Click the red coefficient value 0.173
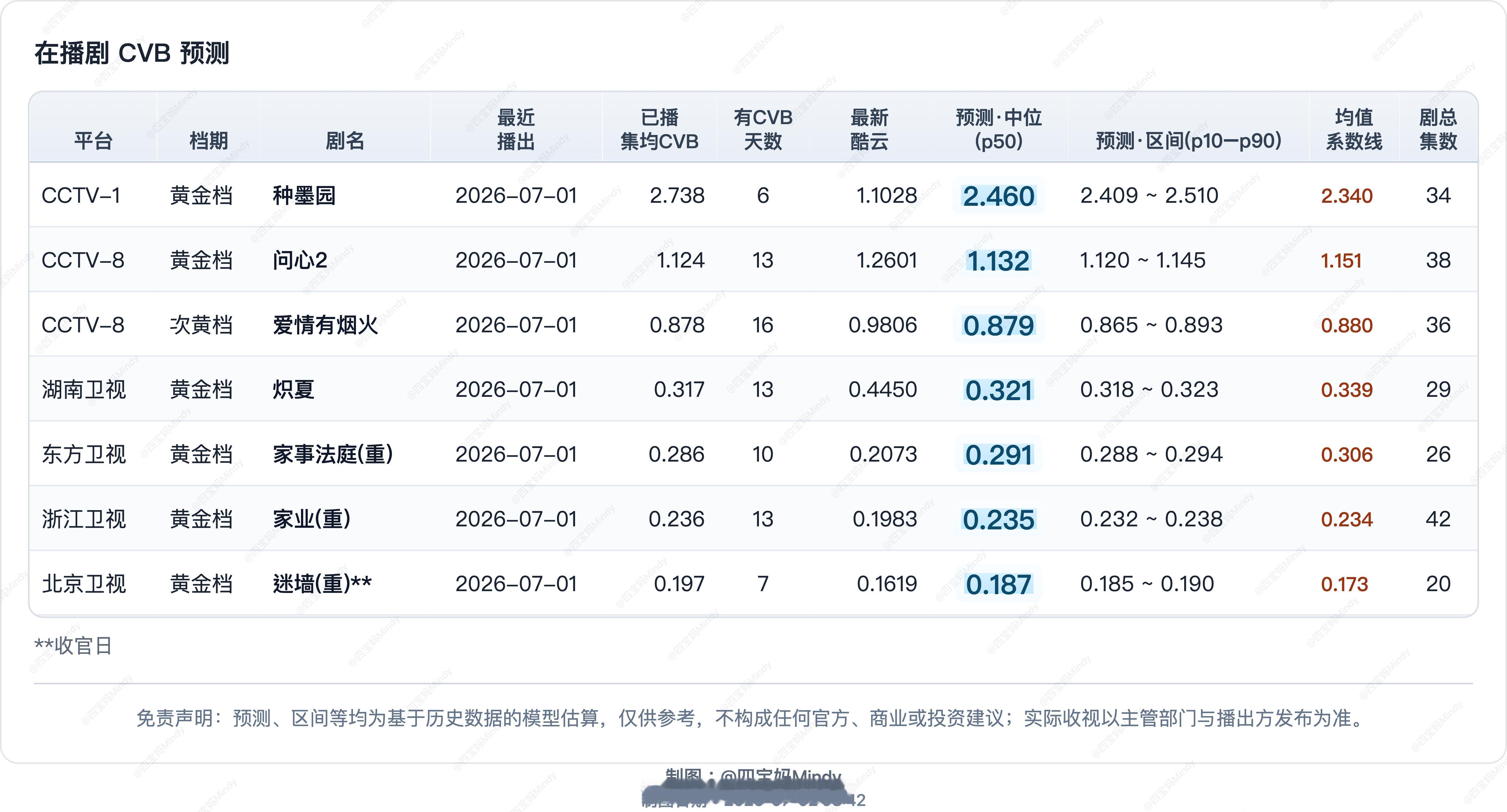This screenshot has width=1507, height=812. [1344, 585]
